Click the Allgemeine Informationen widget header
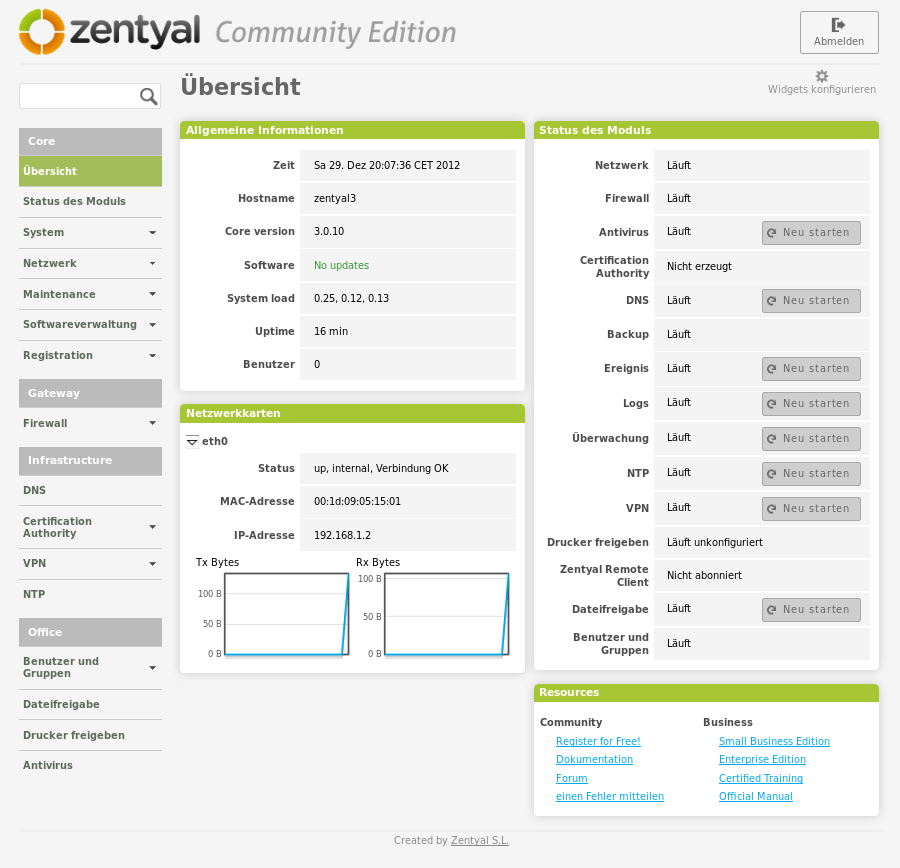900x868 pixels. click(x=352, y=130)
